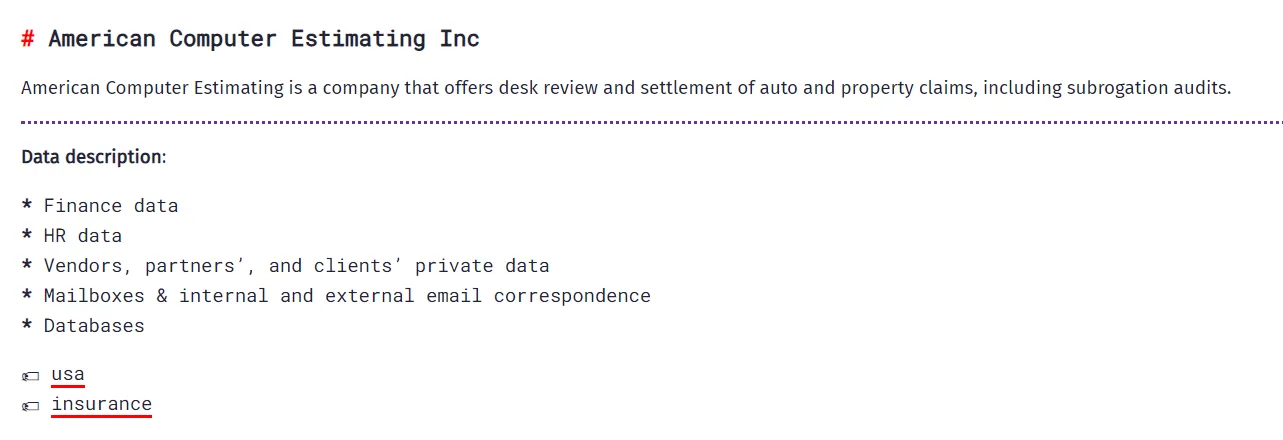
Task: Open the insurance tag link
Action: pos(101,405)
